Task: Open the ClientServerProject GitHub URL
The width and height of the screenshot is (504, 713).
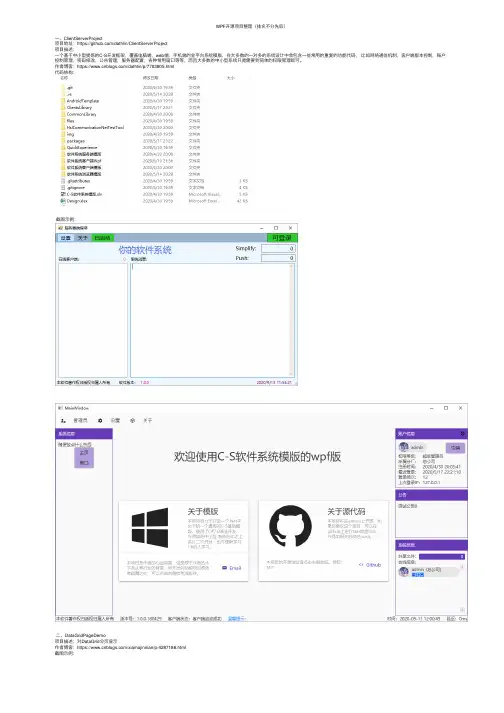Action: click(122, 44)
